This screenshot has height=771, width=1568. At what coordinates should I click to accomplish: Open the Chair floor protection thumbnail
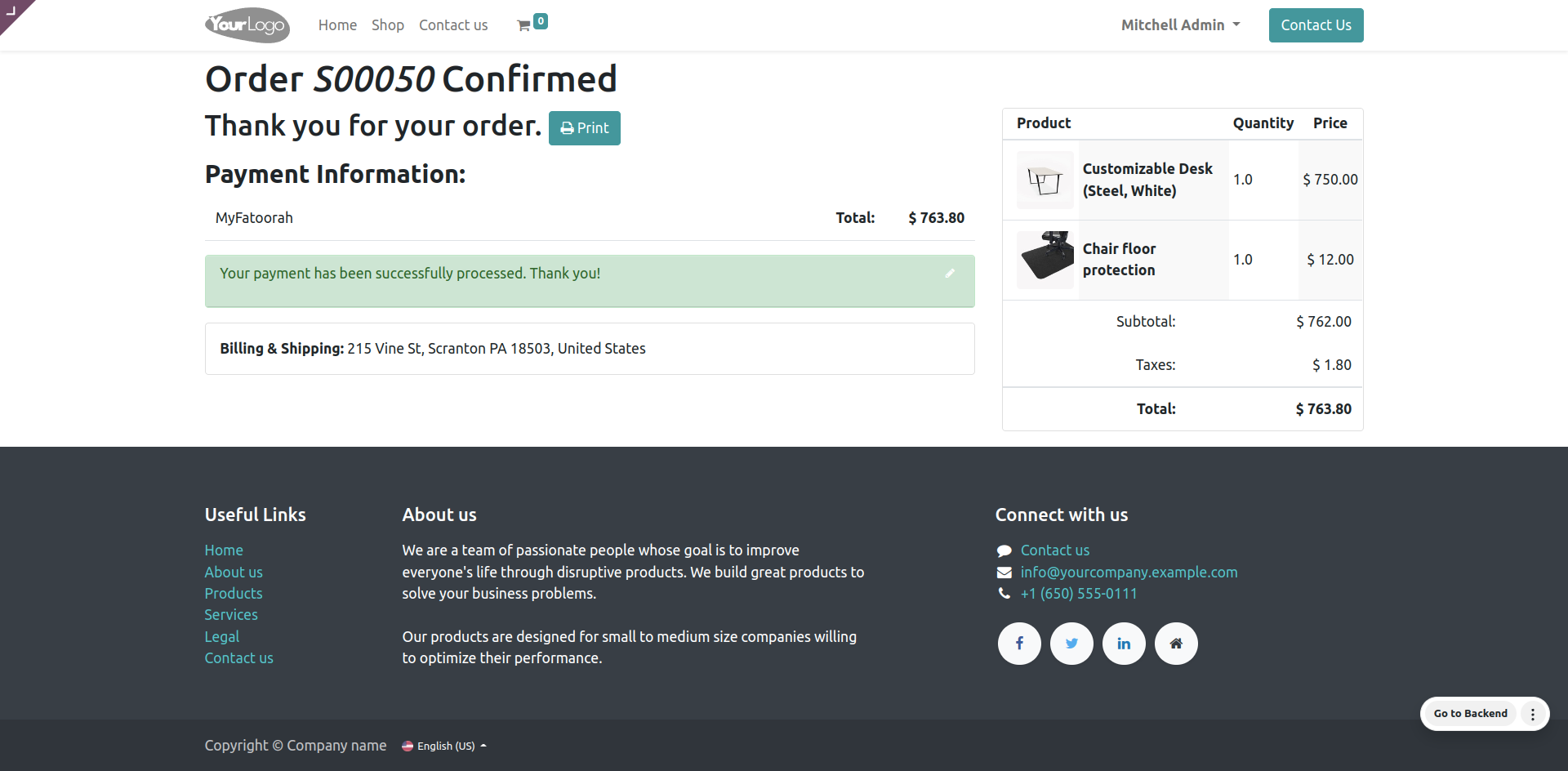coord(1045,260)
